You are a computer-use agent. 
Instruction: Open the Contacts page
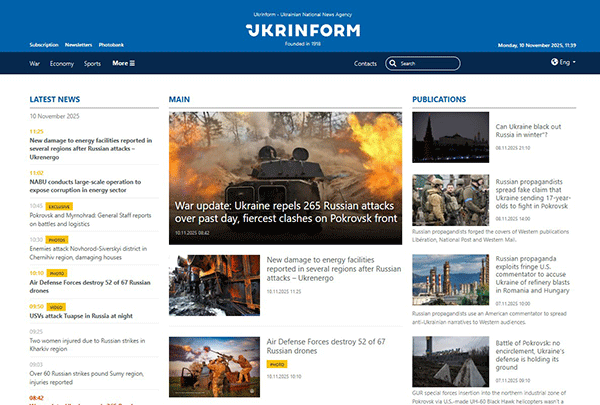365,64
